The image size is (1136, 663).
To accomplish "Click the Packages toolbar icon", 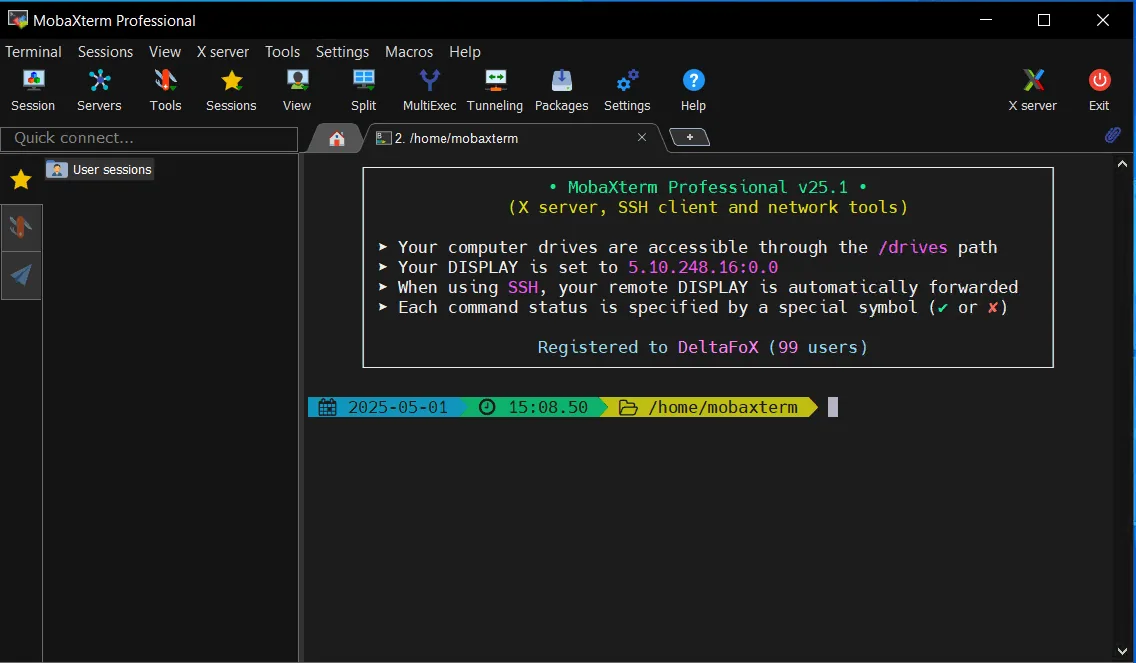I will click(561, 90).
